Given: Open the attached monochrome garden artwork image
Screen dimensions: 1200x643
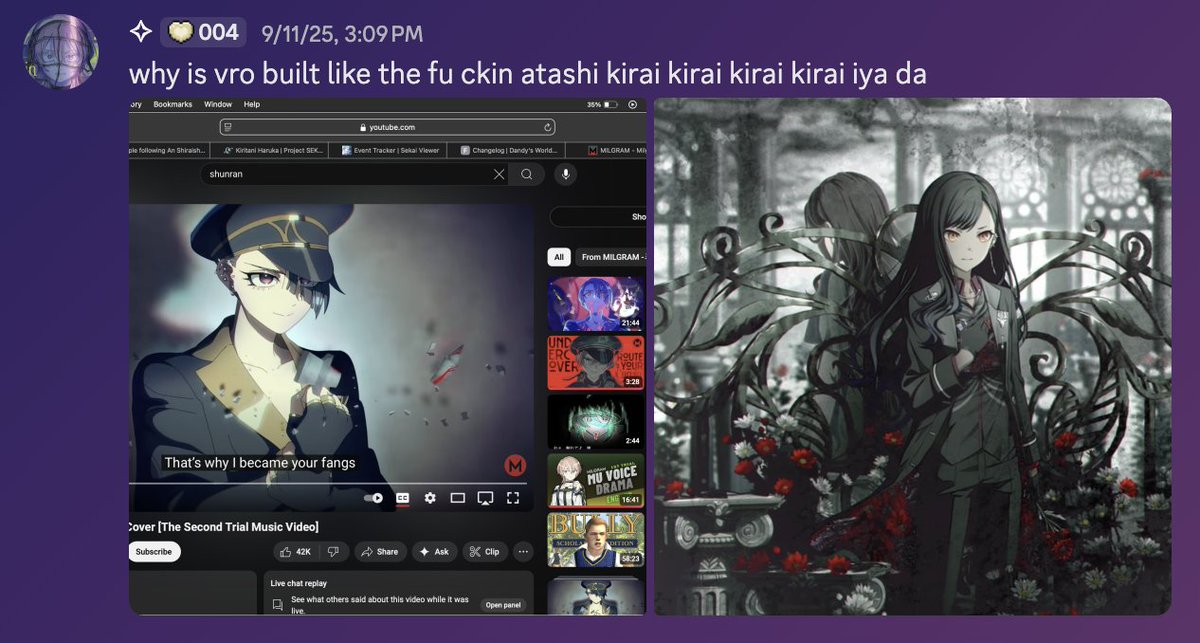Looking at the screenshot, I should (912, 356).
